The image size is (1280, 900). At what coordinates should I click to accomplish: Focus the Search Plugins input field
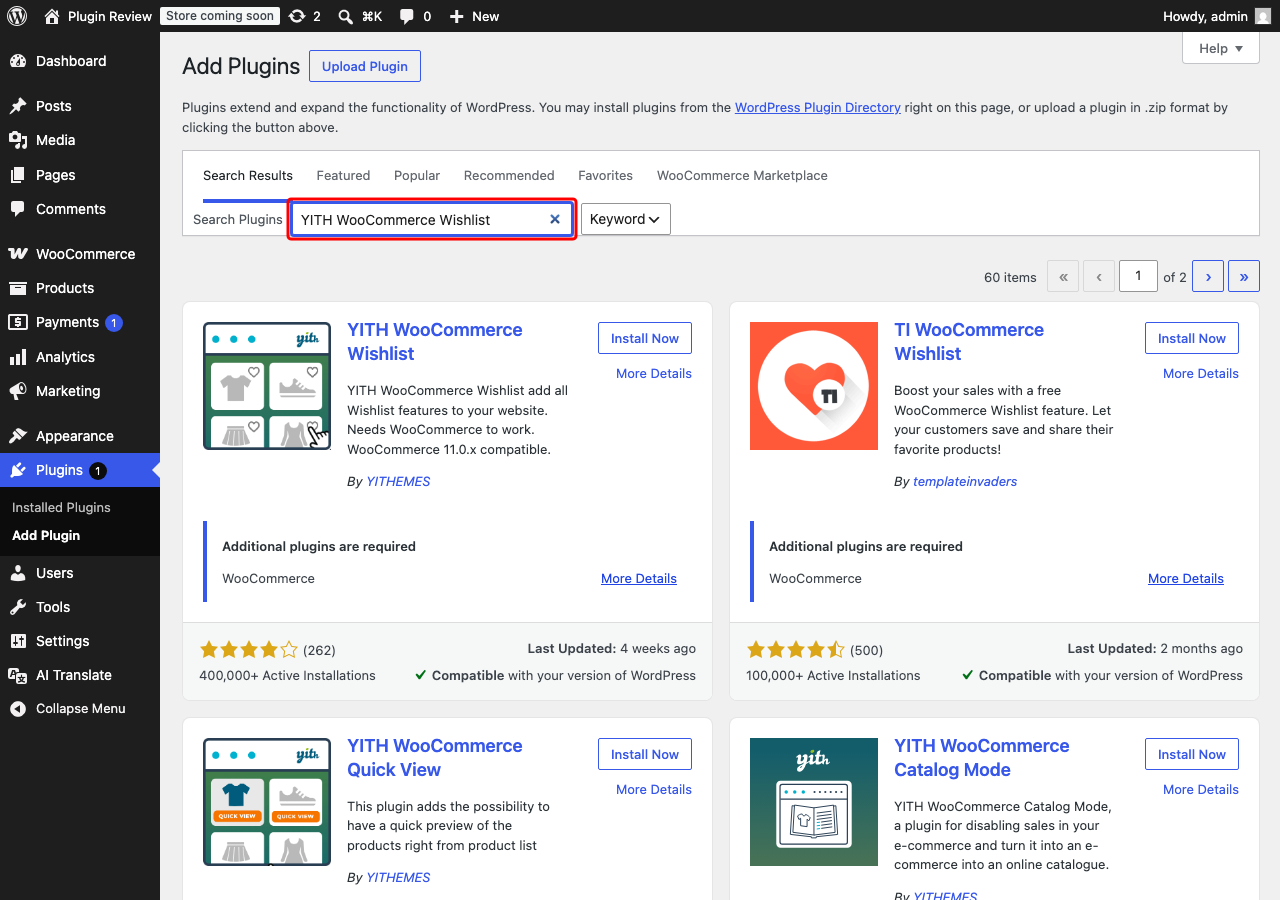pyautogui.click(x=432, y=219)
